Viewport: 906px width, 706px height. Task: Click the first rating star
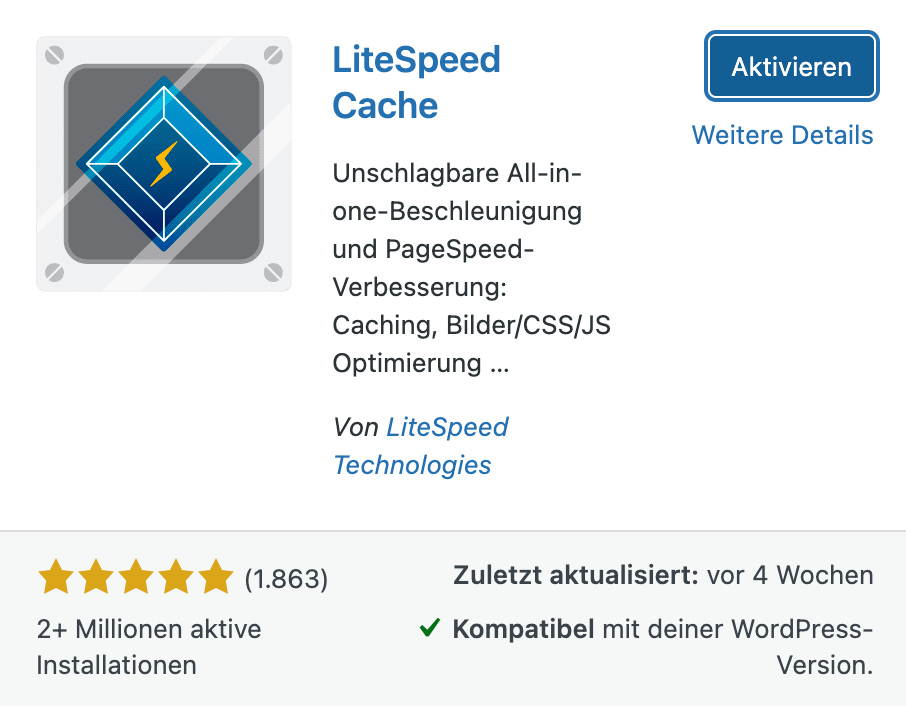tap(56, 577)
